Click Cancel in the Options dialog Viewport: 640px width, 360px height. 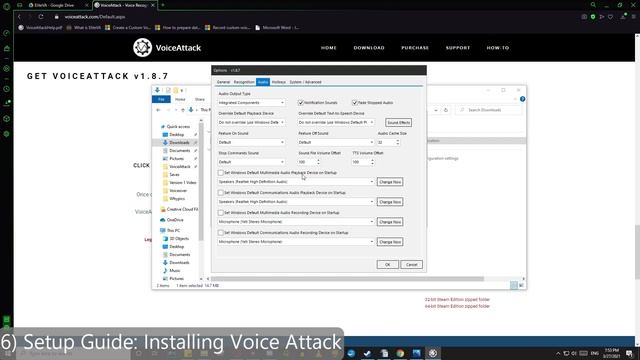click(x=411, y=264)
